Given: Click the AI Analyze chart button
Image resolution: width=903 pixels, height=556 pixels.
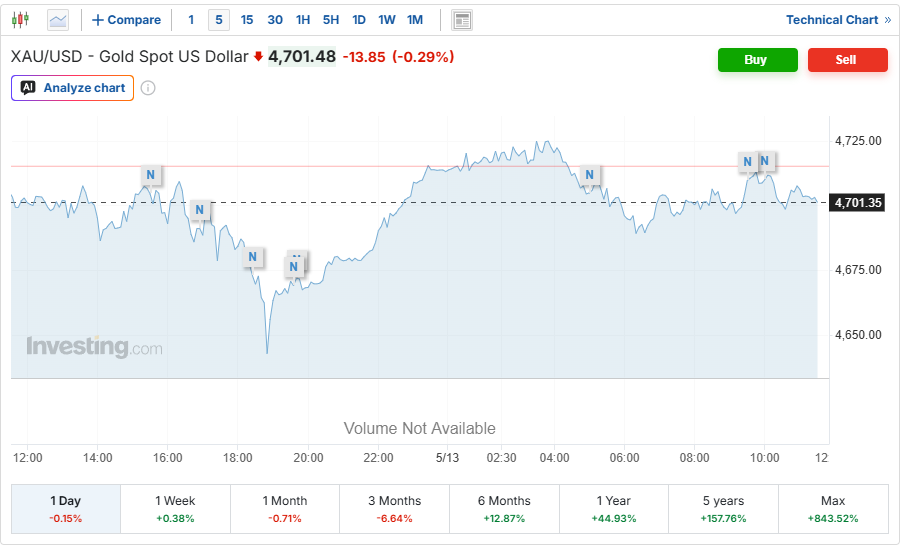Looking at the screenshot, I should coord(73,88).
